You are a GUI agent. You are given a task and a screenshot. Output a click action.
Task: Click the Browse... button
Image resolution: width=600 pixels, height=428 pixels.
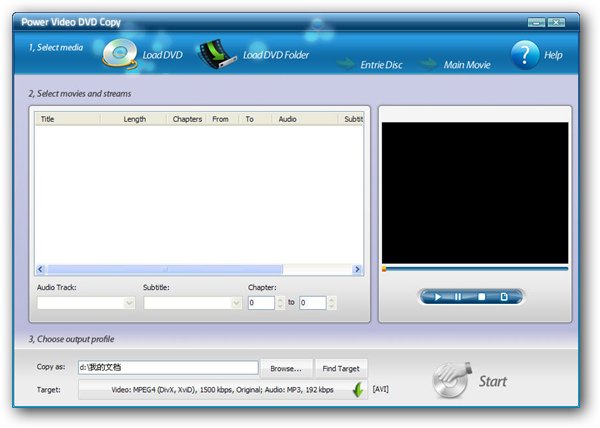pyautogui.click(x=286, y=368)
